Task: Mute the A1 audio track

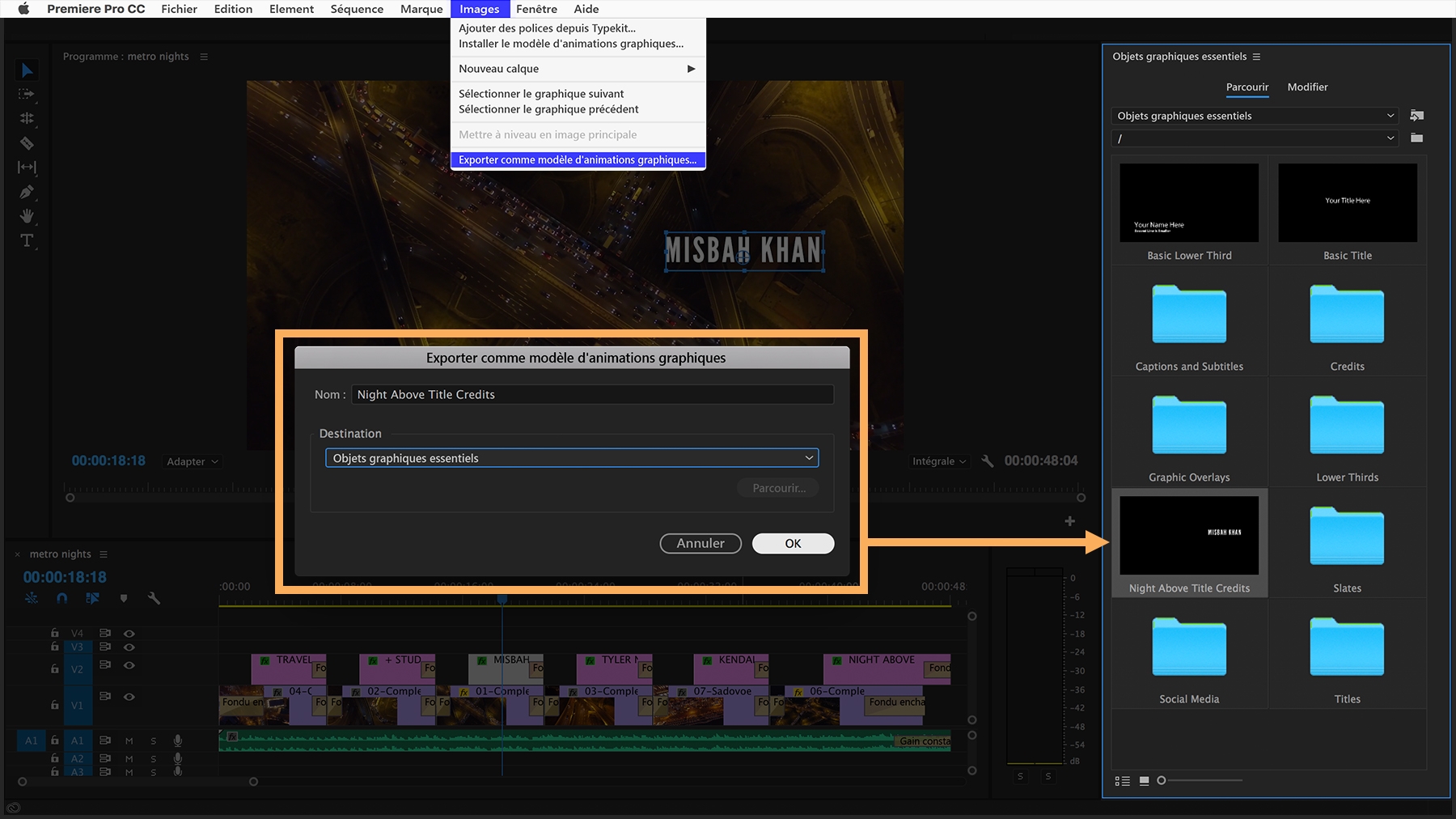Action: point(128,740)
